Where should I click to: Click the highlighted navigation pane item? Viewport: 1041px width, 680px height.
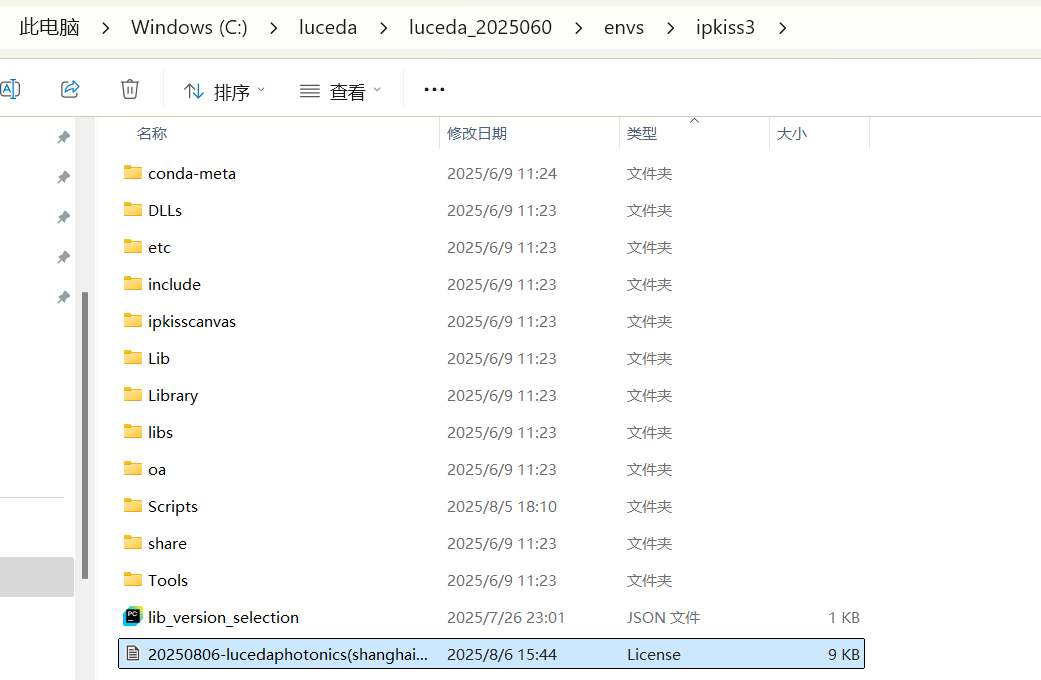pyautogui.click(x=37, y=576)
